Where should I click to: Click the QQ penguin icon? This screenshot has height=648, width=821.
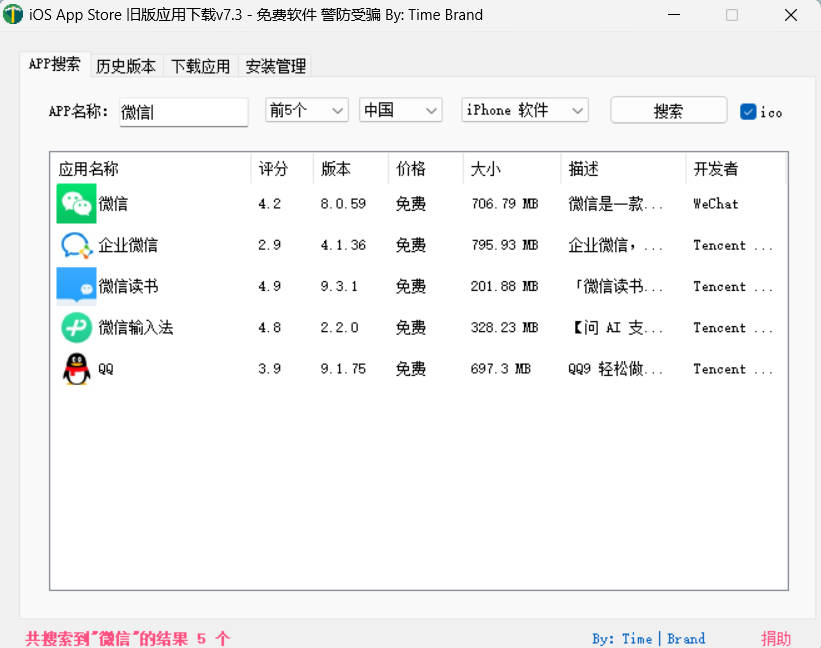click(x=76, y=369)
